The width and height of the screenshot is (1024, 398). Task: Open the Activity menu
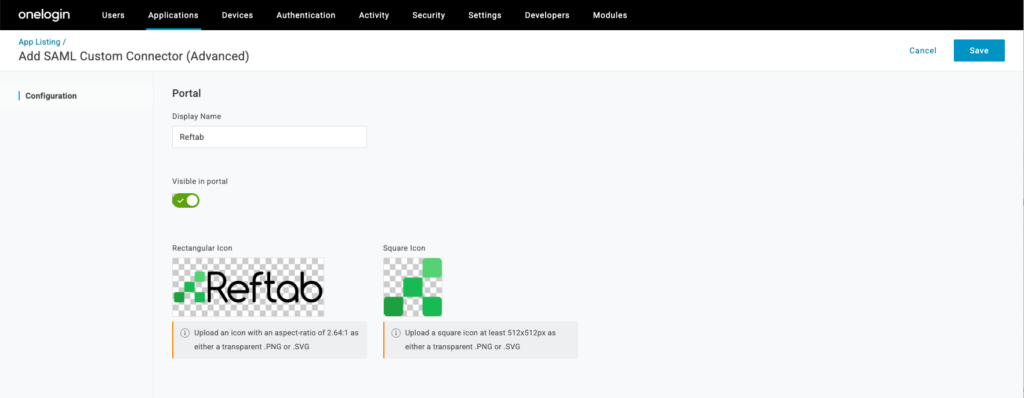tap(374, 15)
